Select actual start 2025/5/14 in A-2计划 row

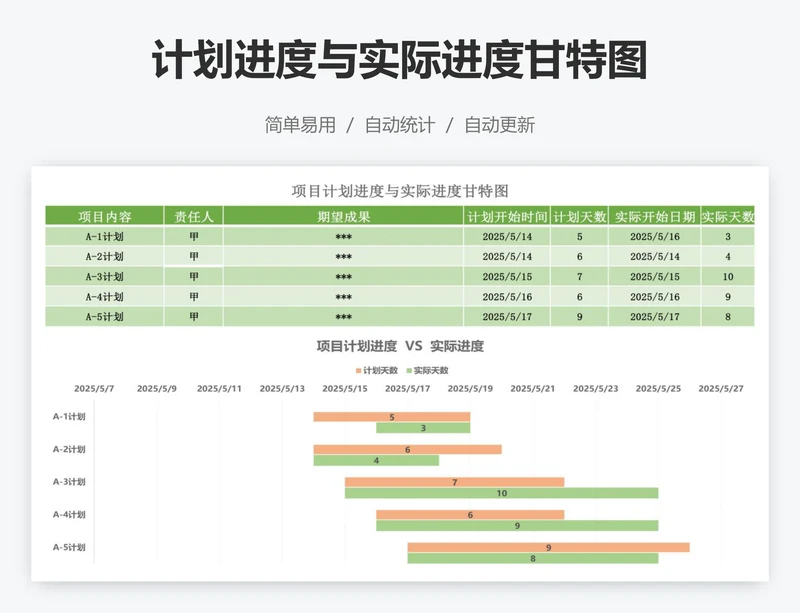pyautogui.click(x=655, y=256)
